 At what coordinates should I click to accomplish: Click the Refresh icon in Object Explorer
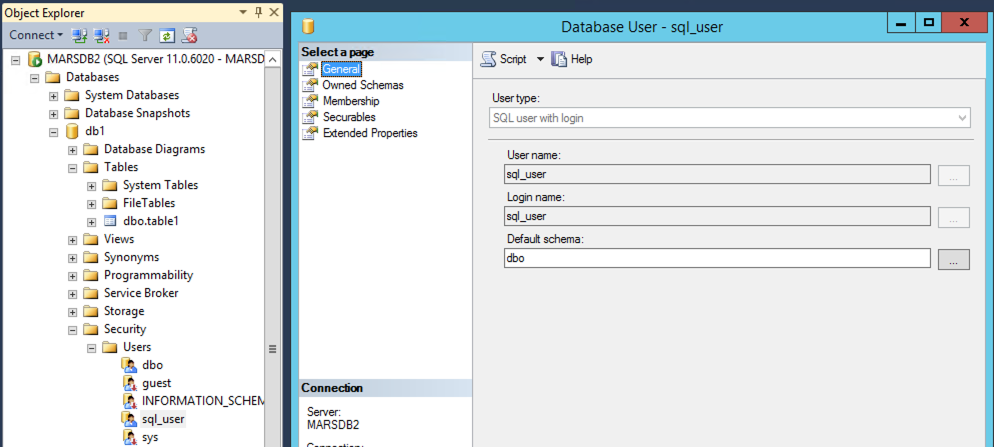click(x=167, y=35)
